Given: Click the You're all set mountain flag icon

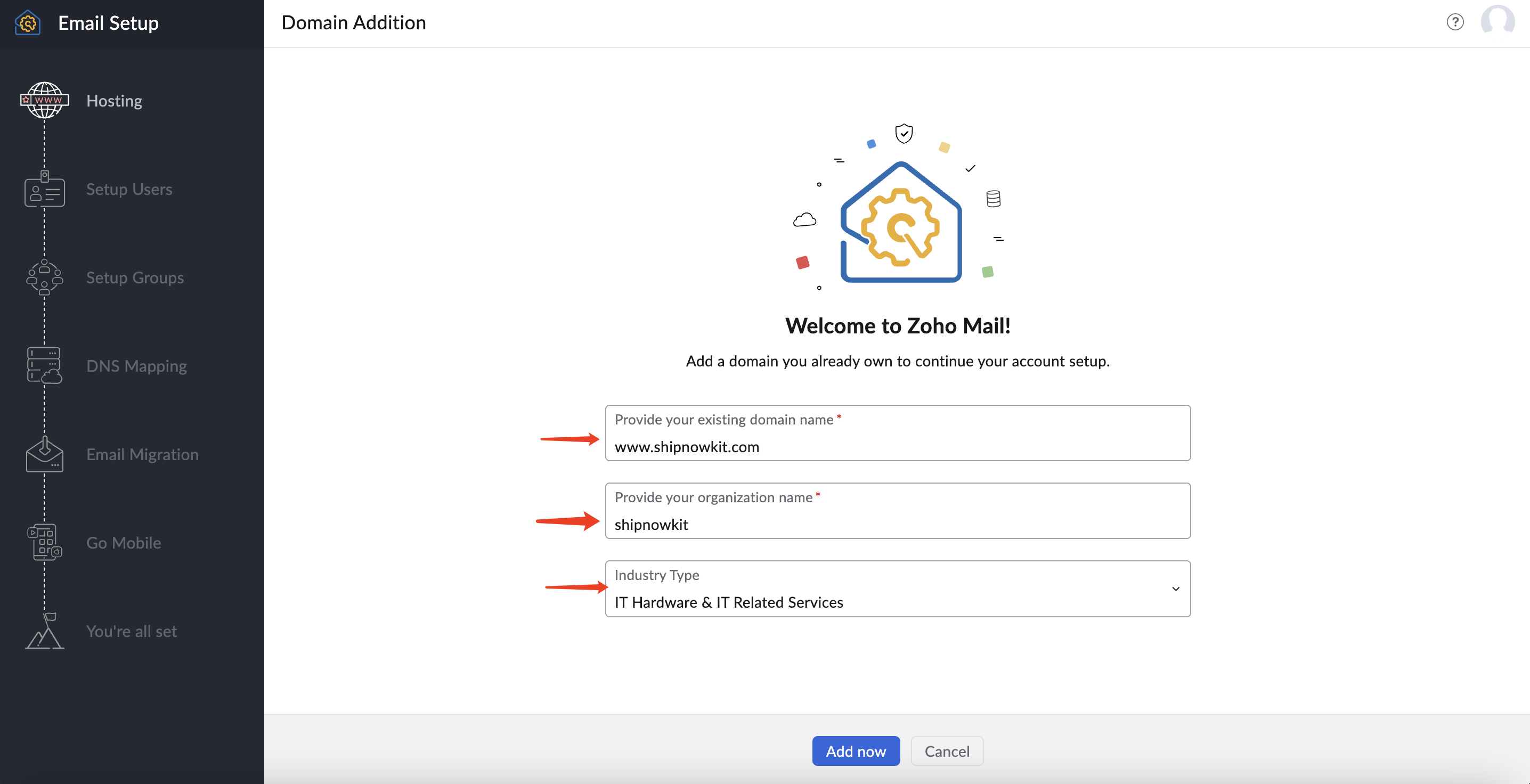Looking at the screenshot, I should [45, 631].
